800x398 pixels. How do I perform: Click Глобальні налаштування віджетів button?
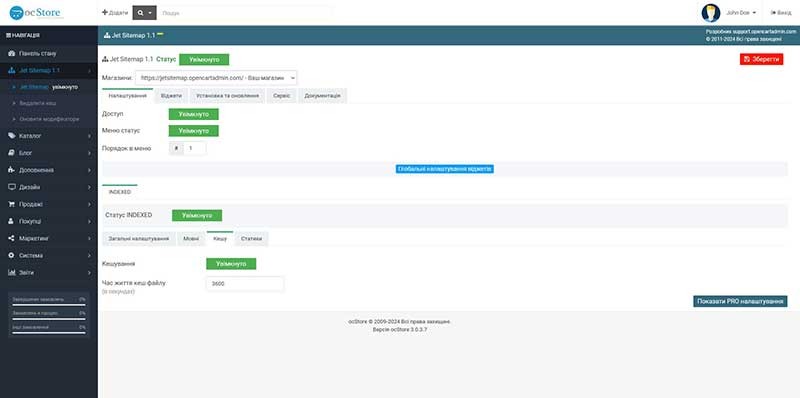(444, 169)
